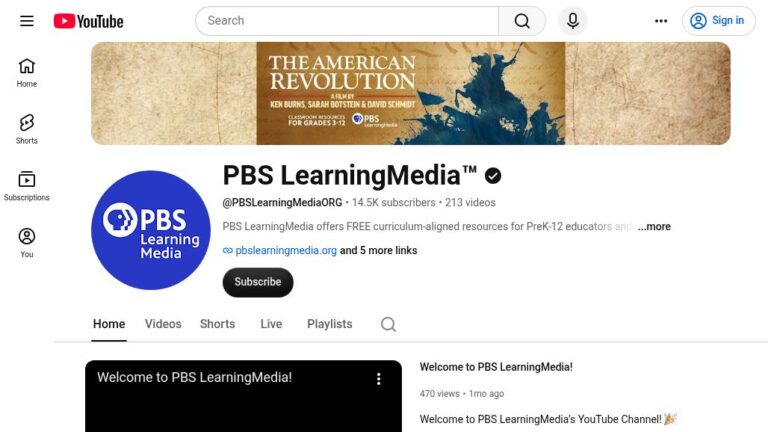Switch to the Playlists tab

point(330,324)
